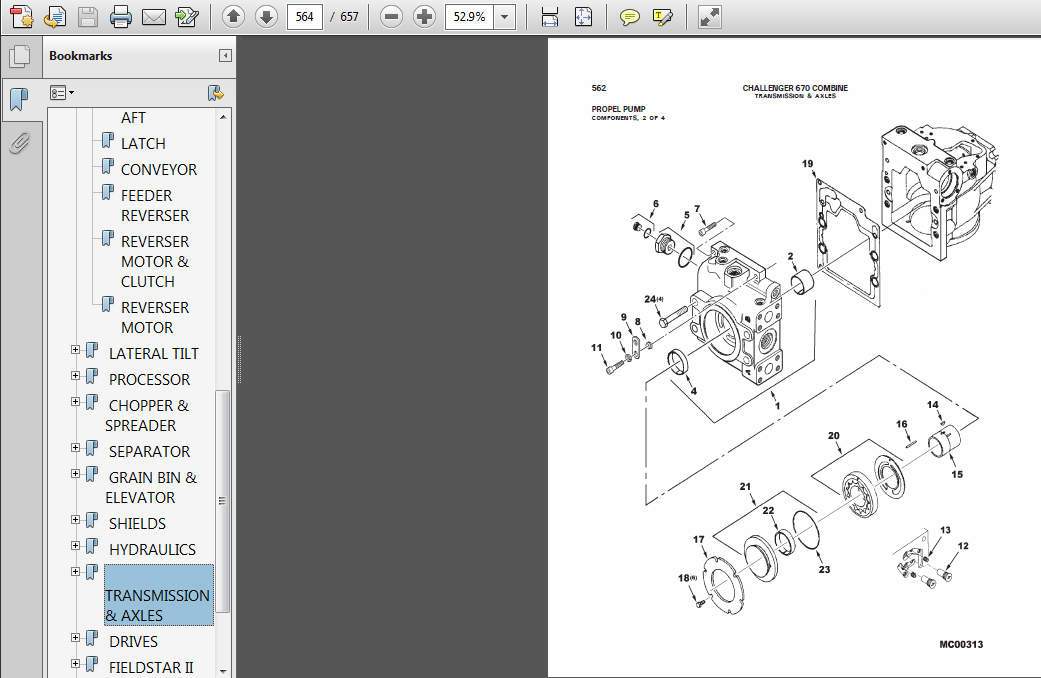Expand the PROCESSOR bookmark
The image size is (1041, 678).
(76, 376)
